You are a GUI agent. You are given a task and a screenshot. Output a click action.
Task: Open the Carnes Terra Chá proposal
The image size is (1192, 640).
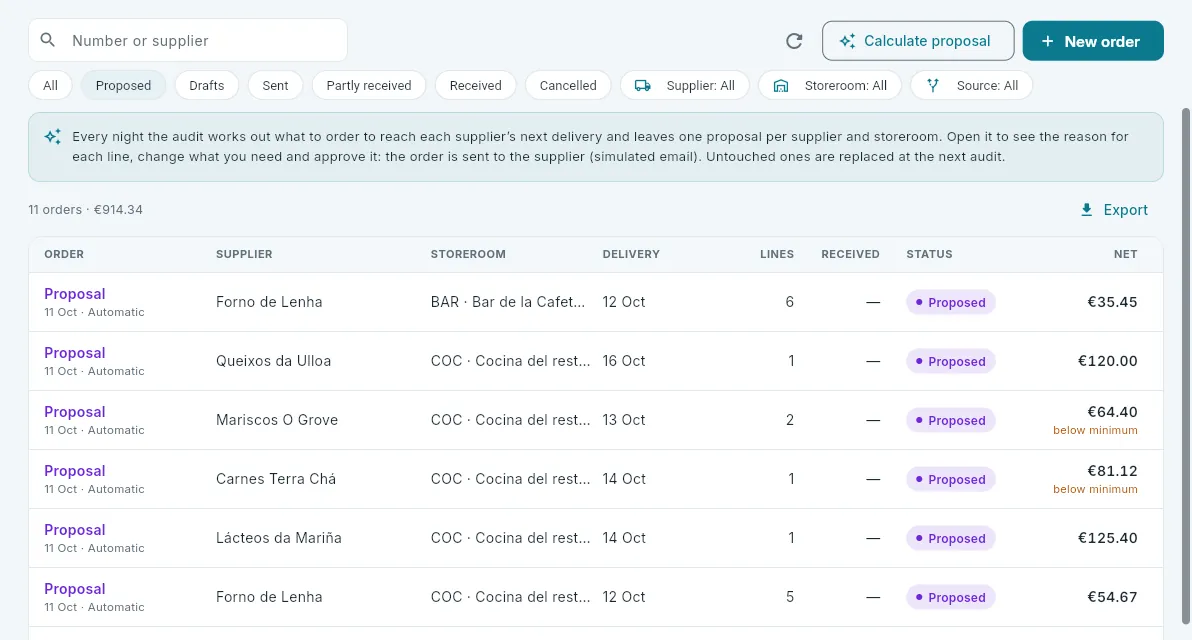pyautogui.click(x=596, y=479)
